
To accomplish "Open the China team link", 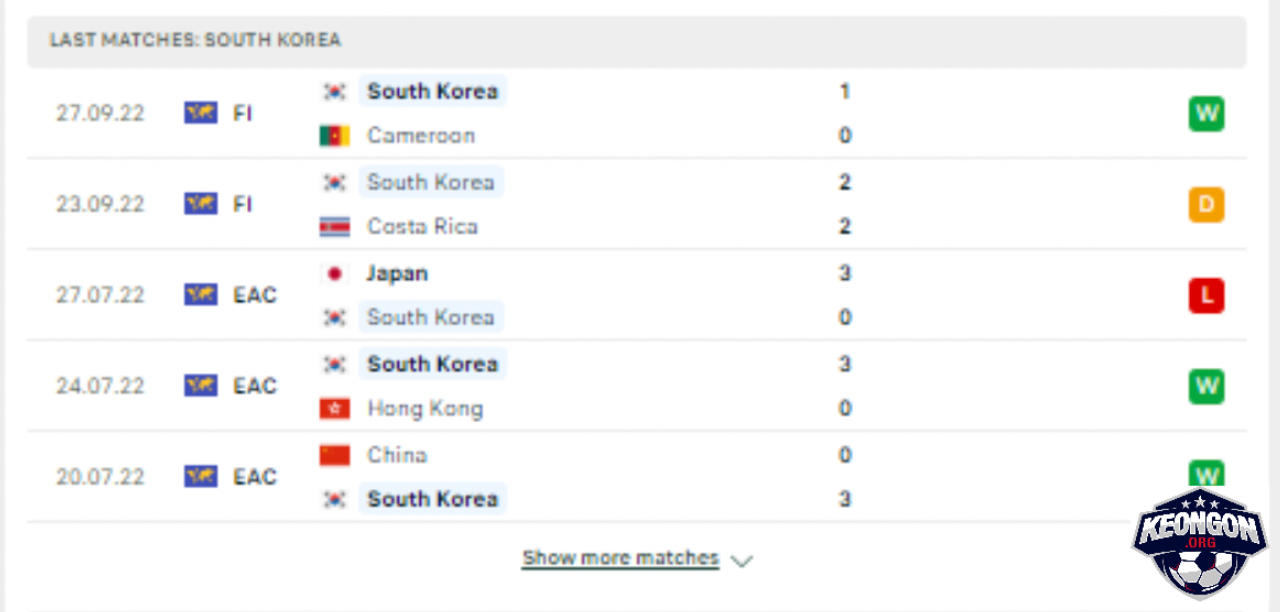I will pos(397,455).
